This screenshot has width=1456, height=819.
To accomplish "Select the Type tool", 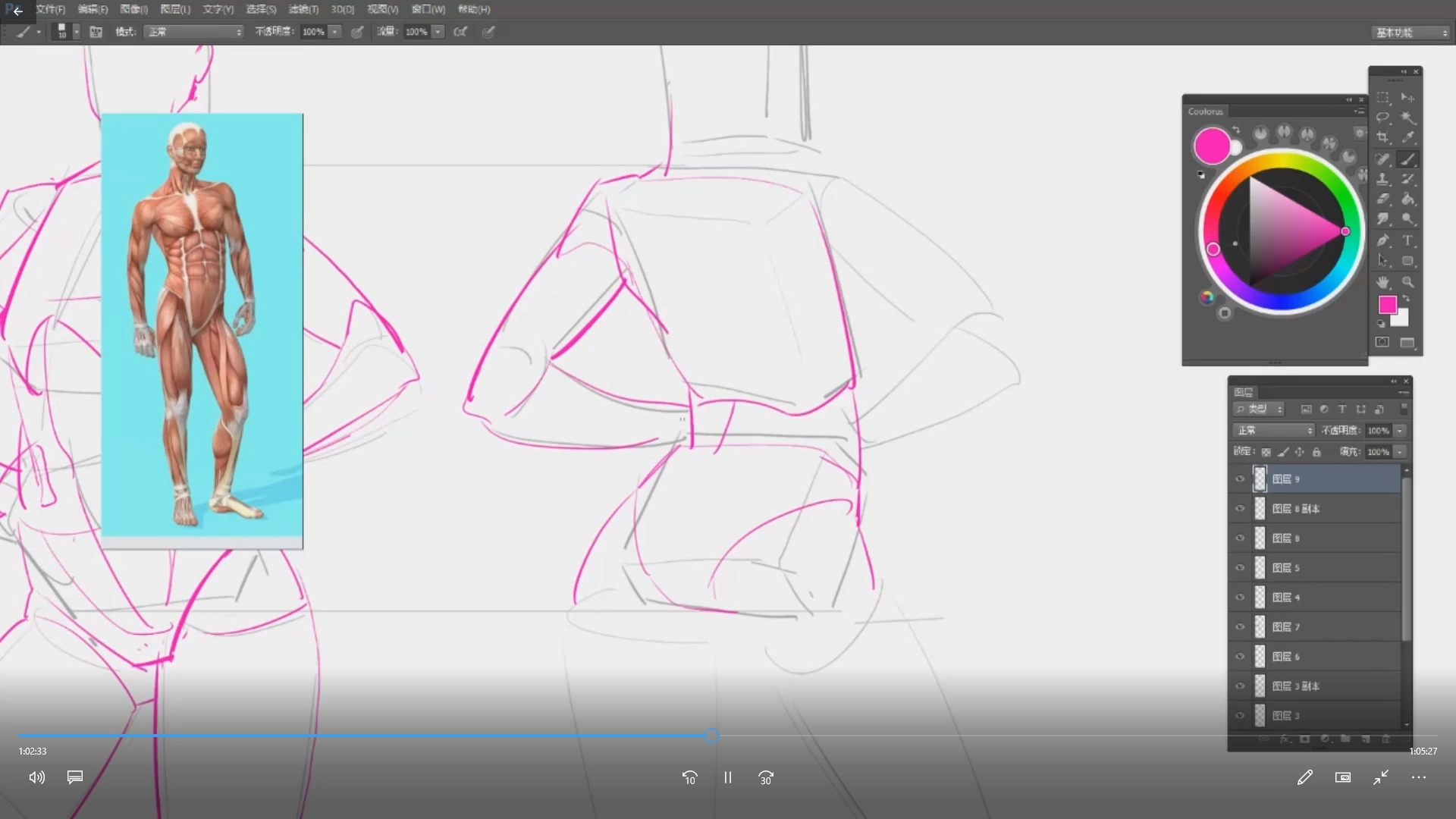I will tap(1407, 240).
